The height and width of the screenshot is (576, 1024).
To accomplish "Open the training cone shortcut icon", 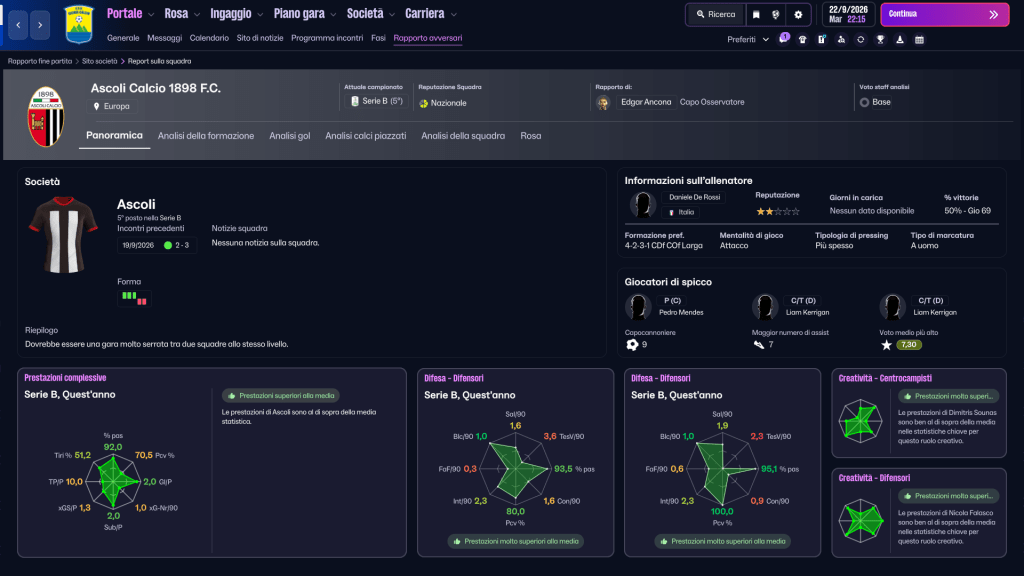I will pyautogui.click(x=900, y=40).
